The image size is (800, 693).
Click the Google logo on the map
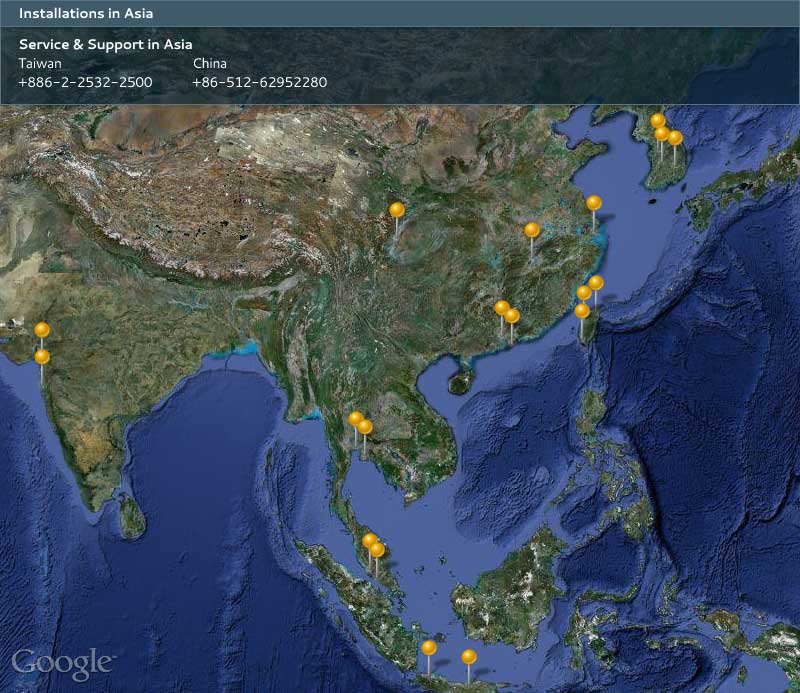coord(62,663)
